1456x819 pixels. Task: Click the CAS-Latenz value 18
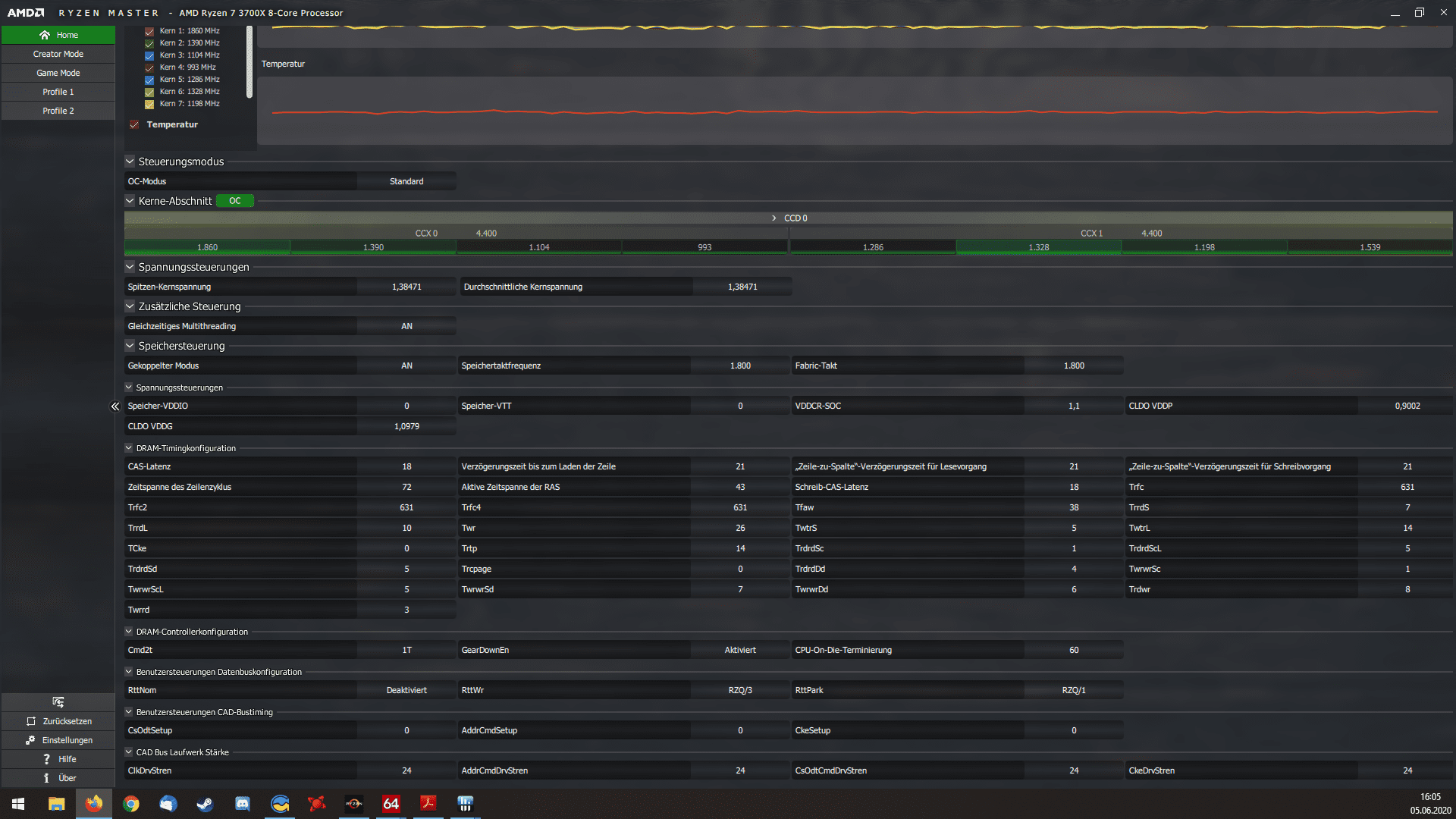406,466
